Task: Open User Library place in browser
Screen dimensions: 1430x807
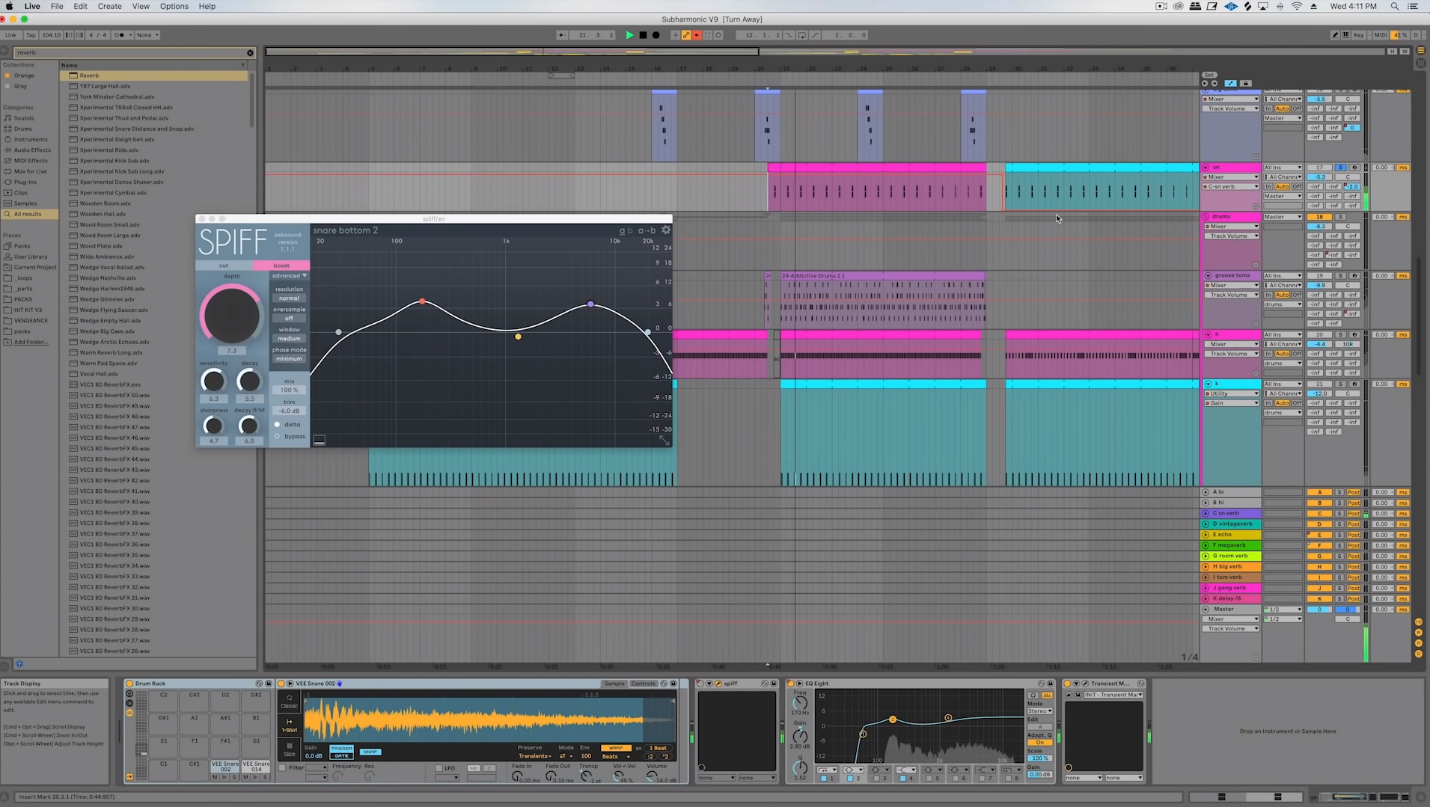Action: click(30, 257)
